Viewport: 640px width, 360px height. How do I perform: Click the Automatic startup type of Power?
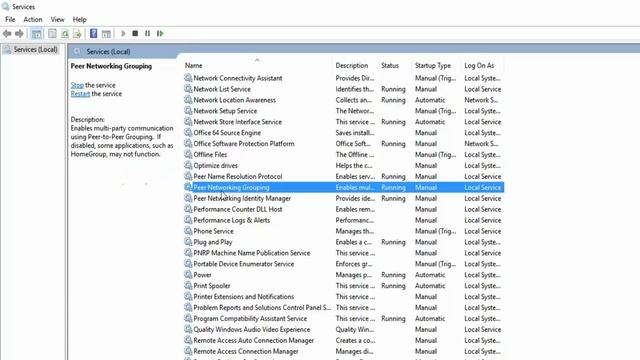pos(430,275)
